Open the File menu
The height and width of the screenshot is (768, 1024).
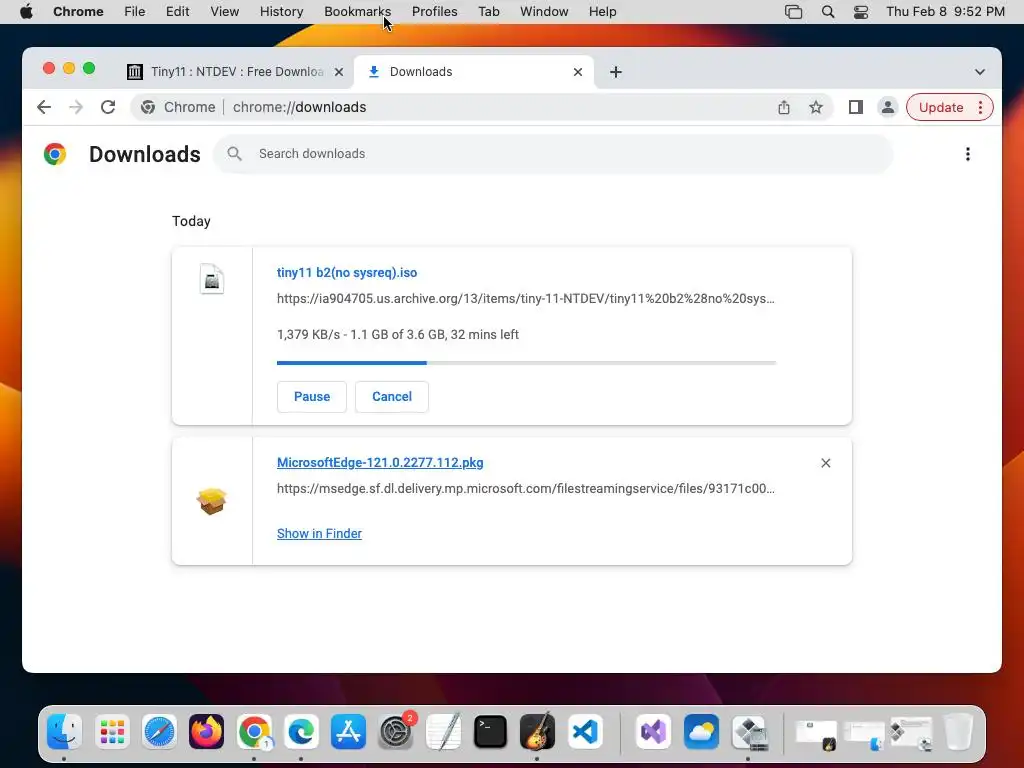click(135, 12)
